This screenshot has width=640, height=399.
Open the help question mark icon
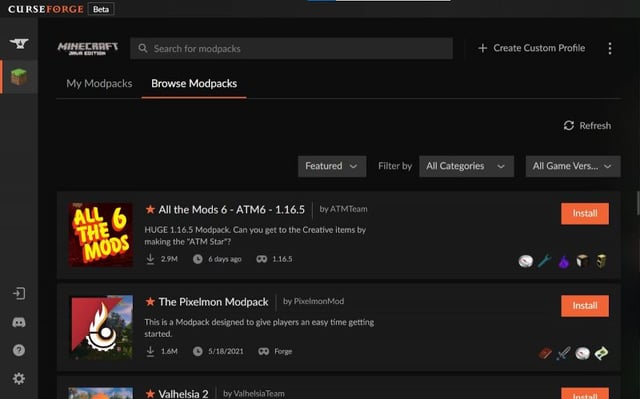click(19, 350)
